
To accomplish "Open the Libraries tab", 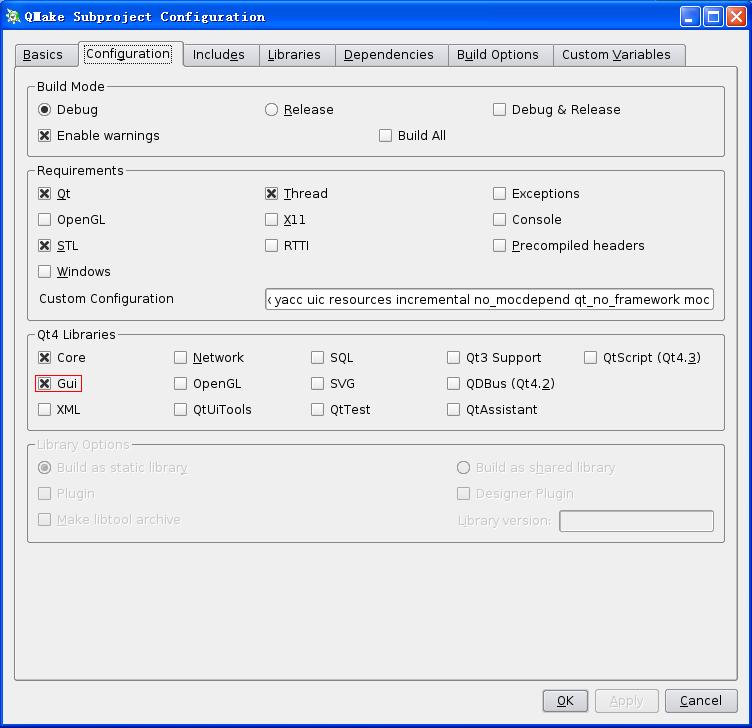I will tap(297, 55).
